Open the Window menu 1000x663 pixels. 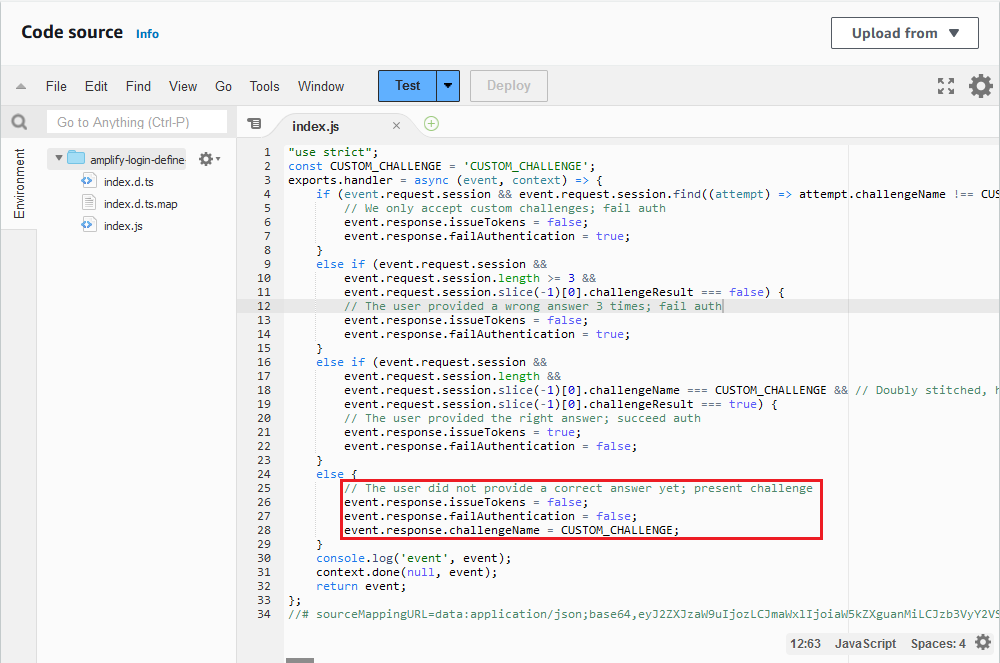pyautogui.click(x=321, y=86)
